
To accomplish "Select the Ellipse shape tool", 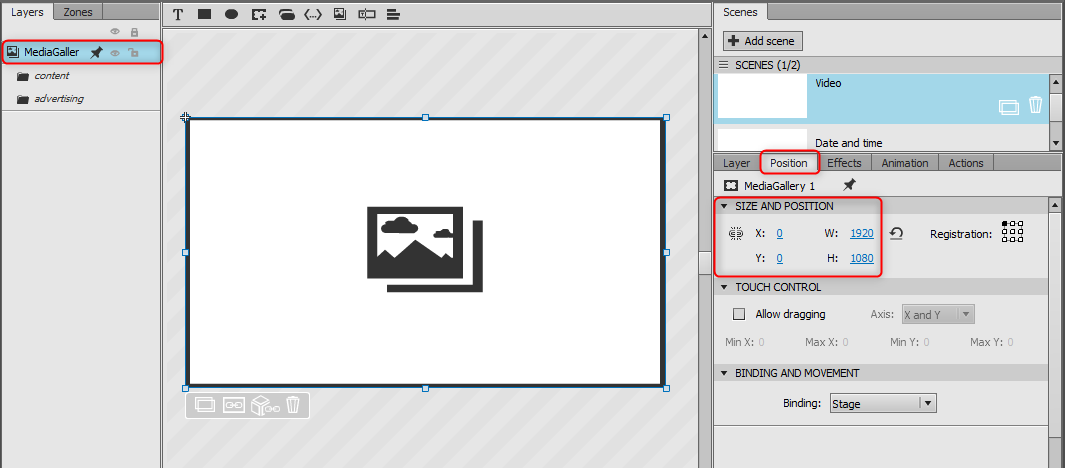I will point(231,14).
